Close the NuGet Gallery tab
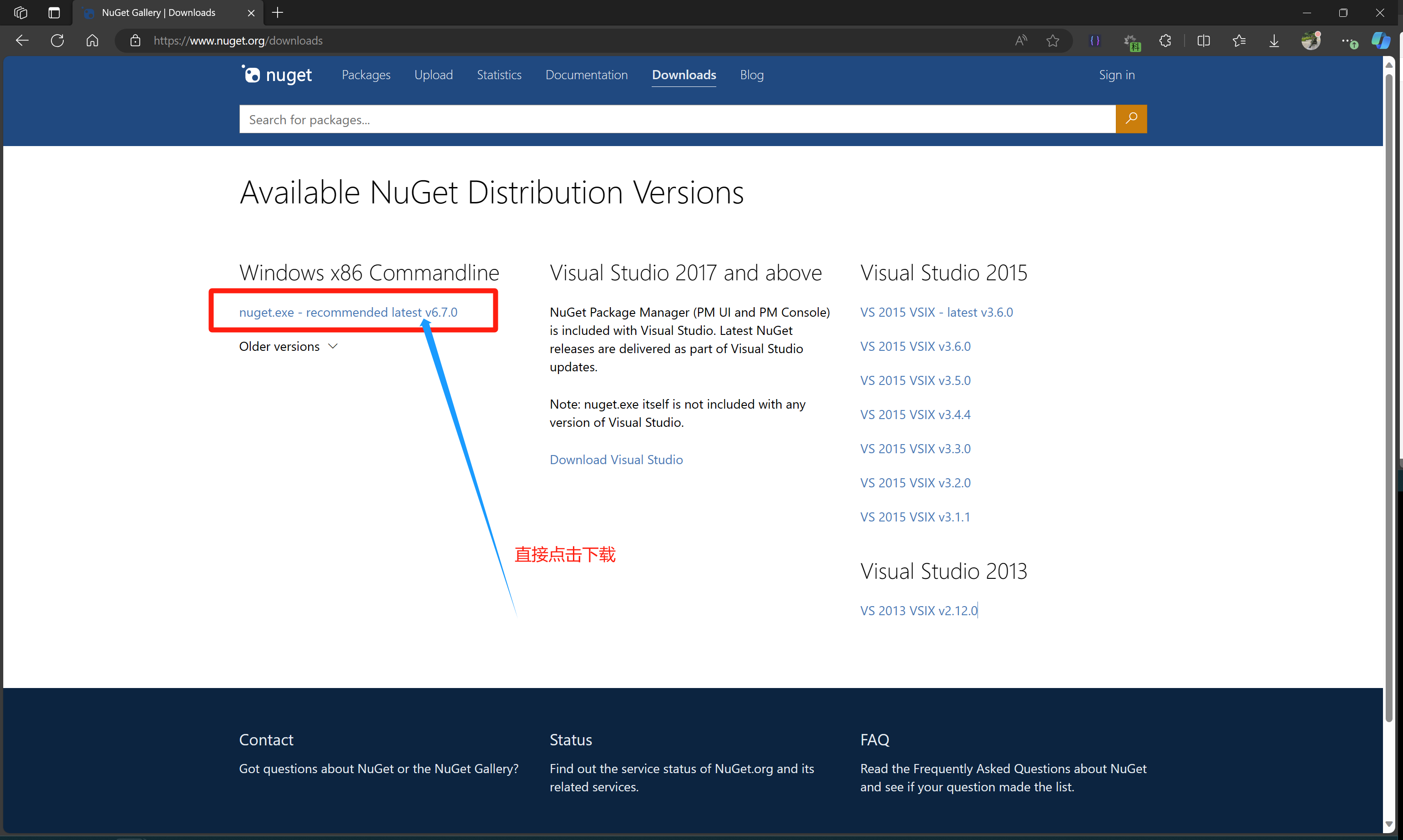The image size is (1403, 840). [251, 12]
